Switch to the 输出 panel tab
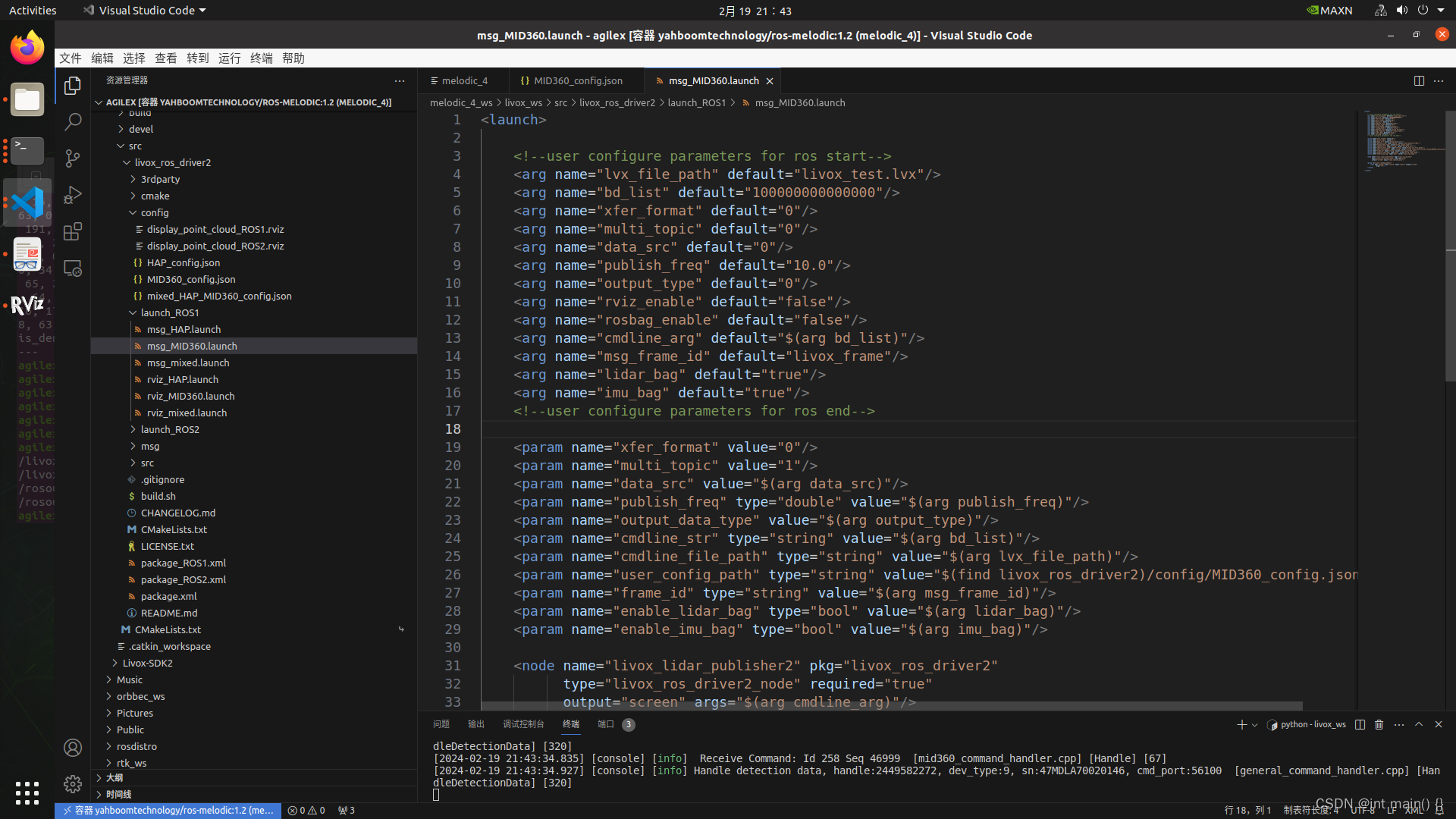This screenshot has height=819, width=1456. pyautogui.click(x=476, y=724)
